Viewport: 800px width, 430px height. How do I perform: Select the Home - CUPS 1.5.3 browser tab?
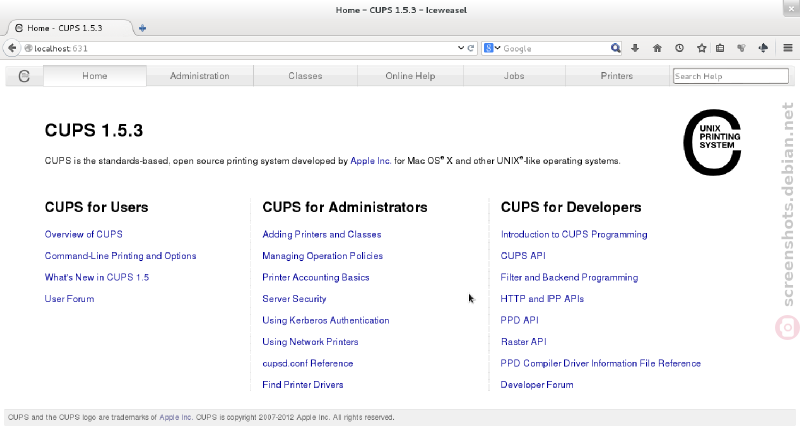click(x=69, y=28)
